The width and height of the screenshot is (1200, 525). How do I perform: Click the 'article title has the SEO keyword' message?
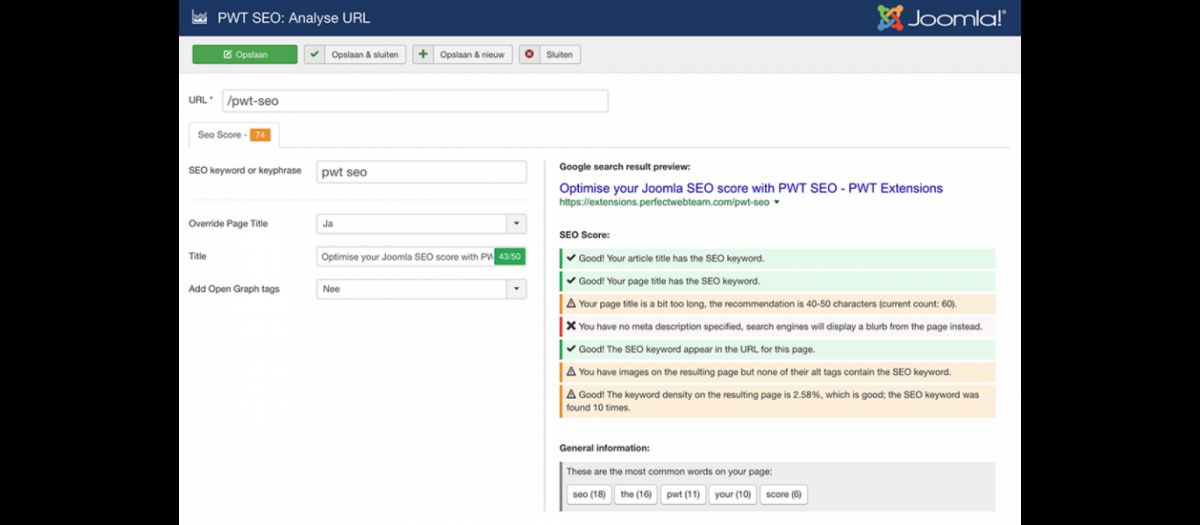pos(777,258)
